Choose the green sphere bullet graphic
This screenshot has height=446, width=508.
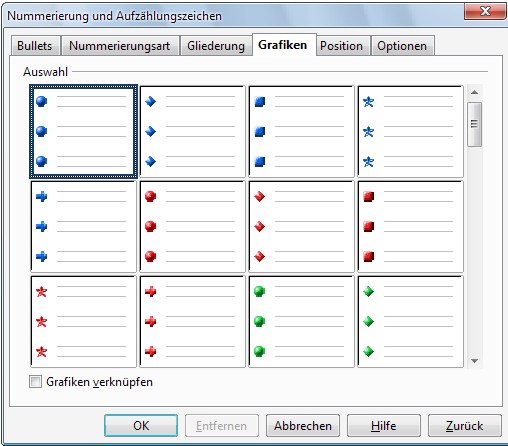301,322
